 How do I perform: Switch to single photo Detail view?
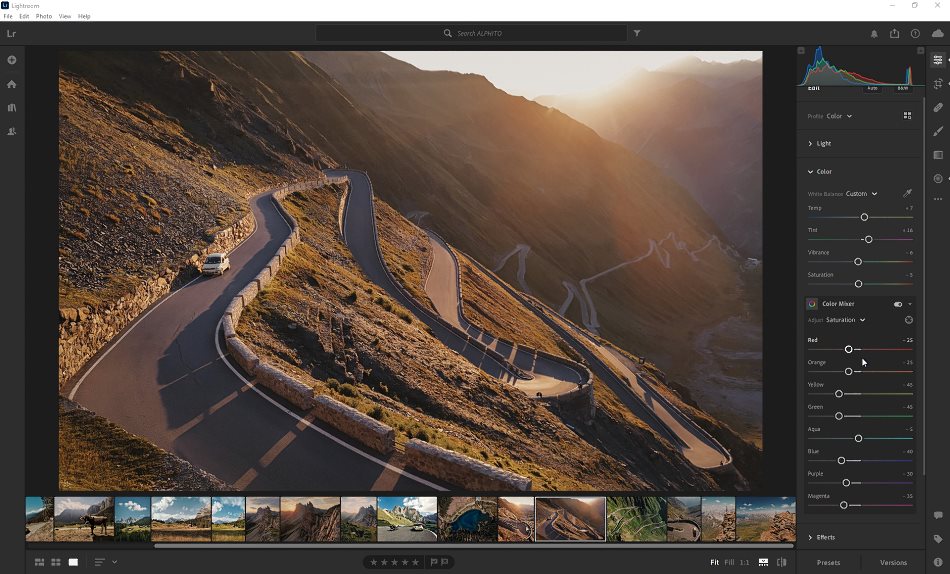[x=73, y=562]
